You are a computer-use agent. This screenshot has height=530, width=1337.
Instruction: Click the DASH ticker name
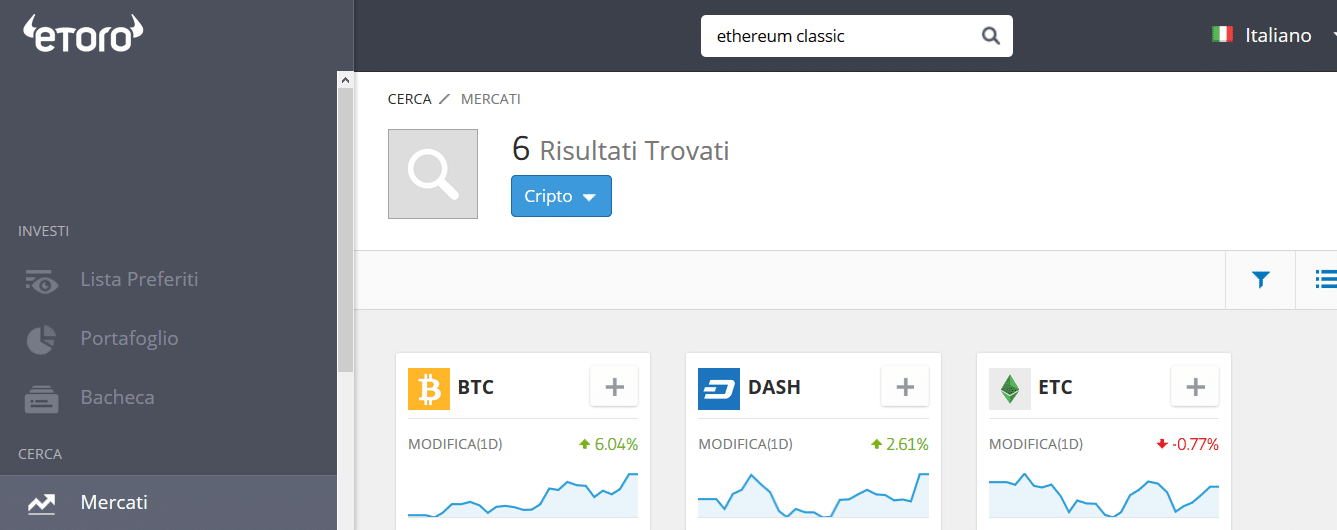[x=774, y=387]
